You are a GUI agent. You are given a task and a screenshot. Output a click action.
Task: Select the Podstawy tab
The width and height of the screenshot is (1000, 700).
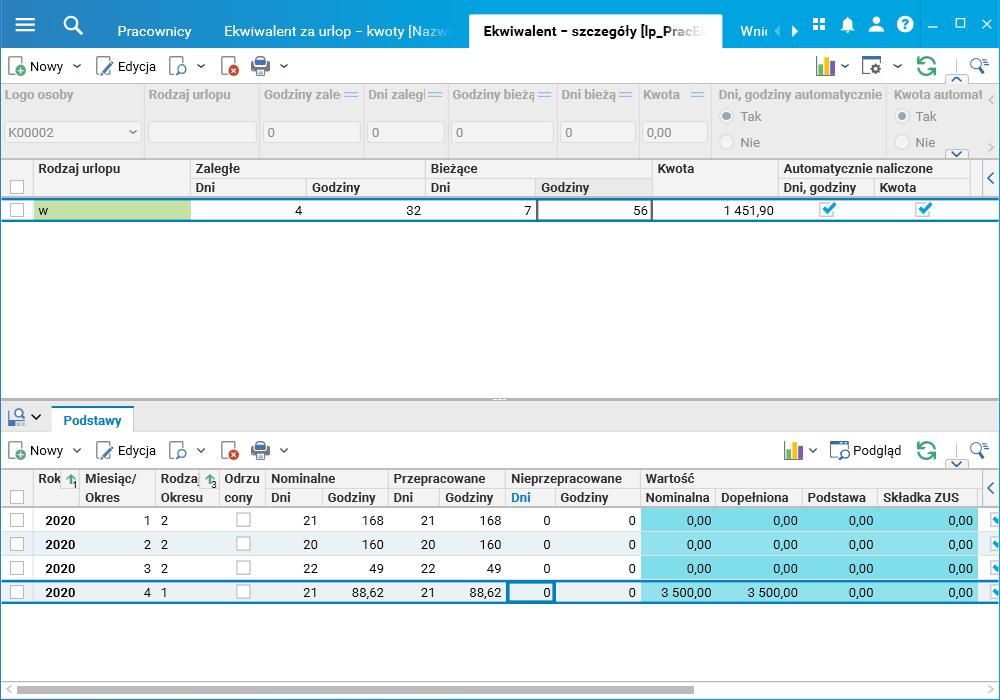[x=93, y=420]
